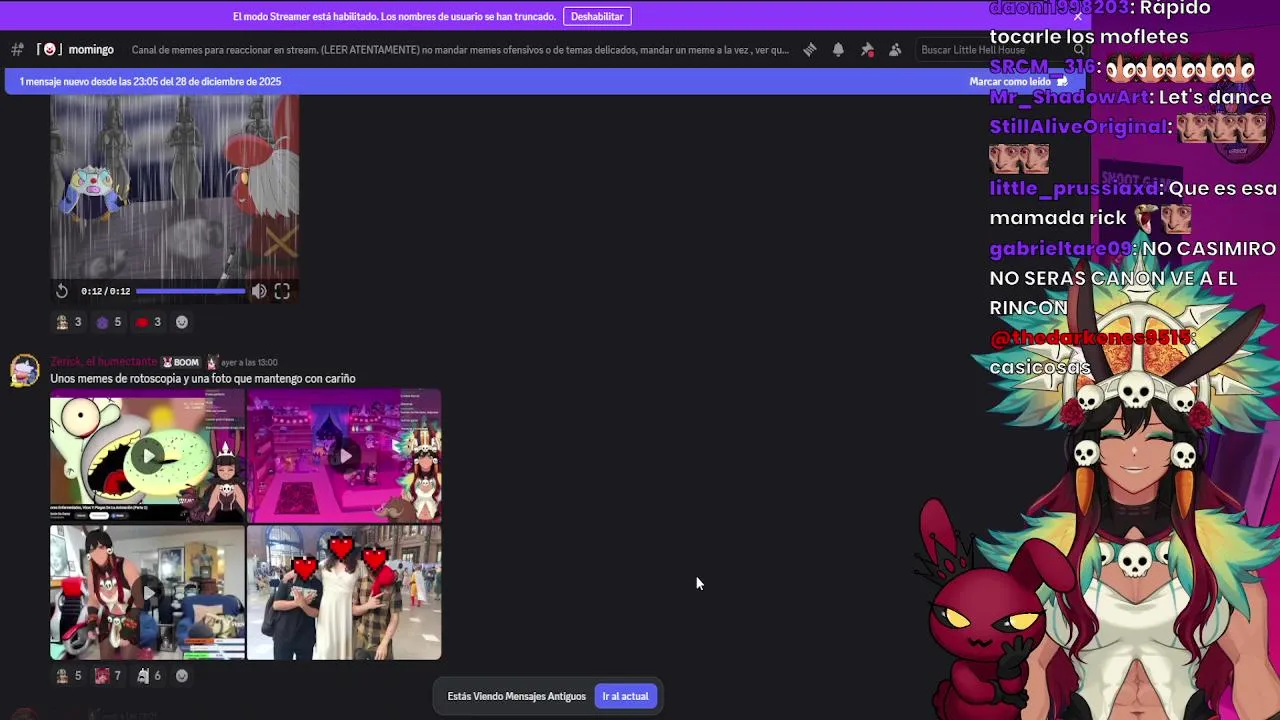Viewport: 1280px width, 720px height.
Task: Click gabrieltare09 username in chat overlay
Action: pyautogui.click(x=1060, y=248)
